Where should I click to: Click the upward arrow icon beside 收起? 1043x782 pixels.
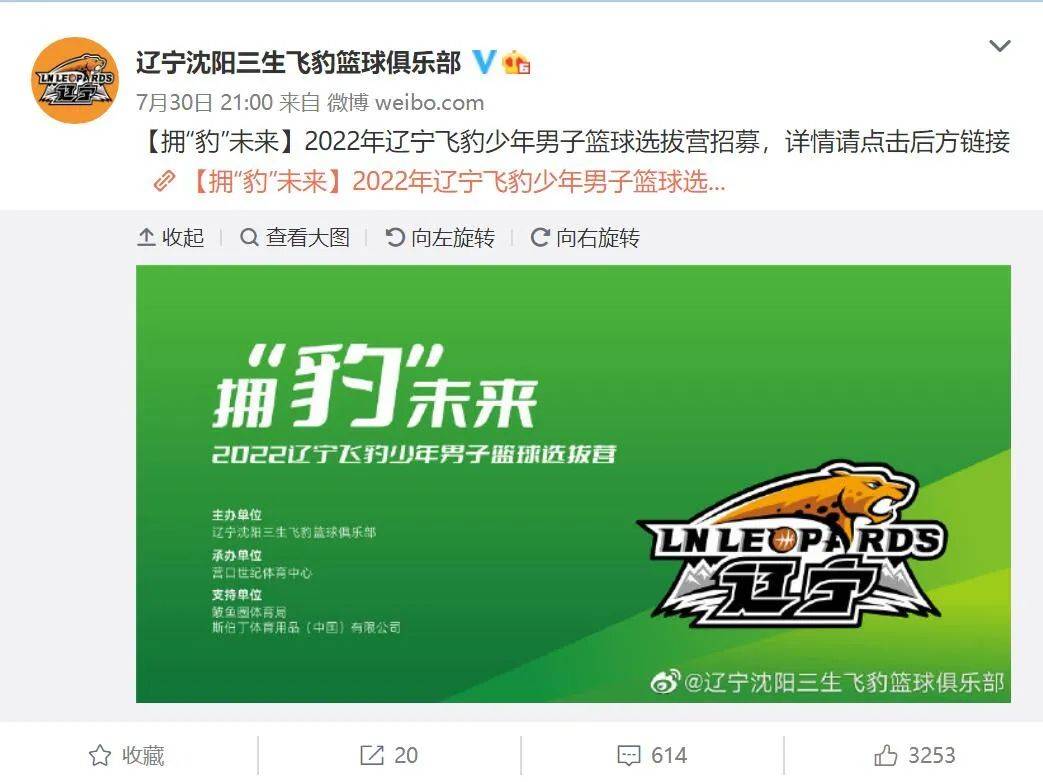click(146, 237)
